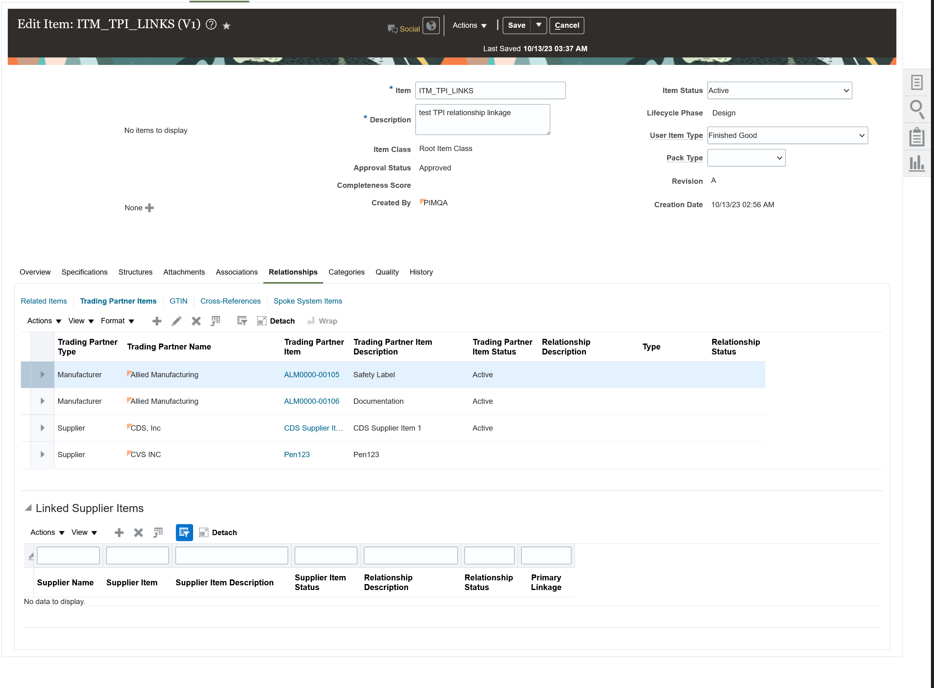Switch to the Structures tab
This screenshot has width=934, height=688.
click(x=135, y=272)
